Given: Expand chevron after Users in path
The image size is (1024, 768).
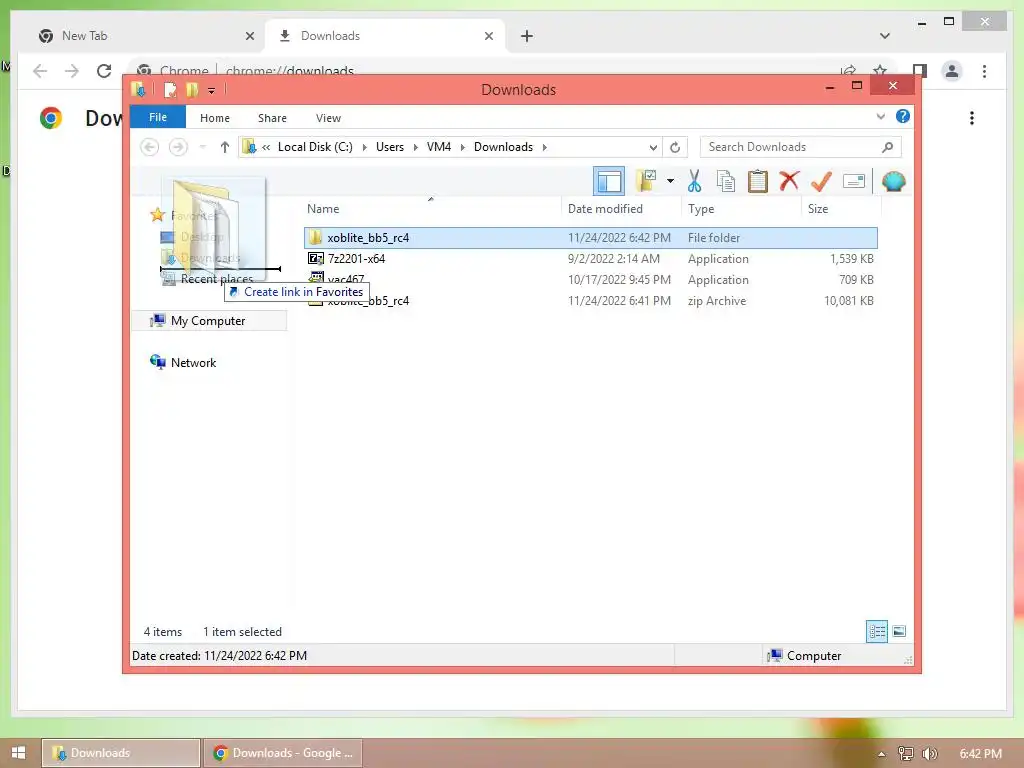Looking at the screenshot, I should (x=415, y=148).
